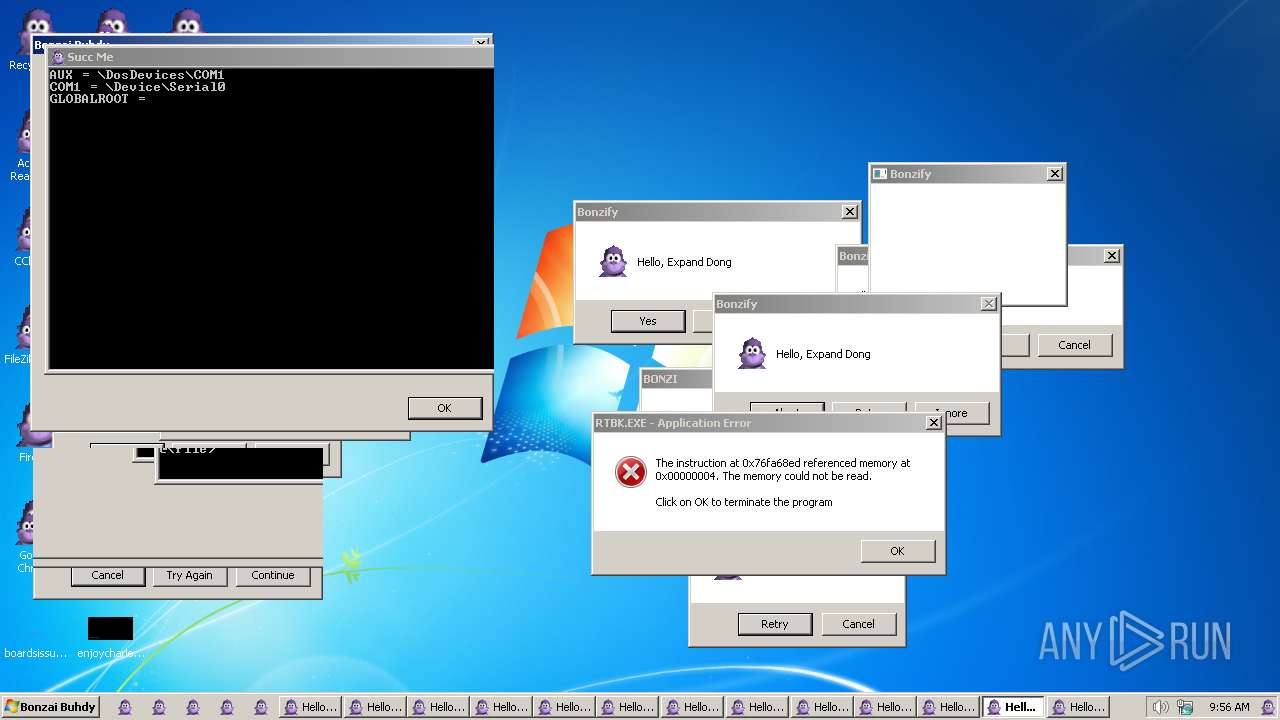The image size is (1280, 720).
Task: Click the Bonzi taskbar icon just before first Hello button
Action: (261, 707)
